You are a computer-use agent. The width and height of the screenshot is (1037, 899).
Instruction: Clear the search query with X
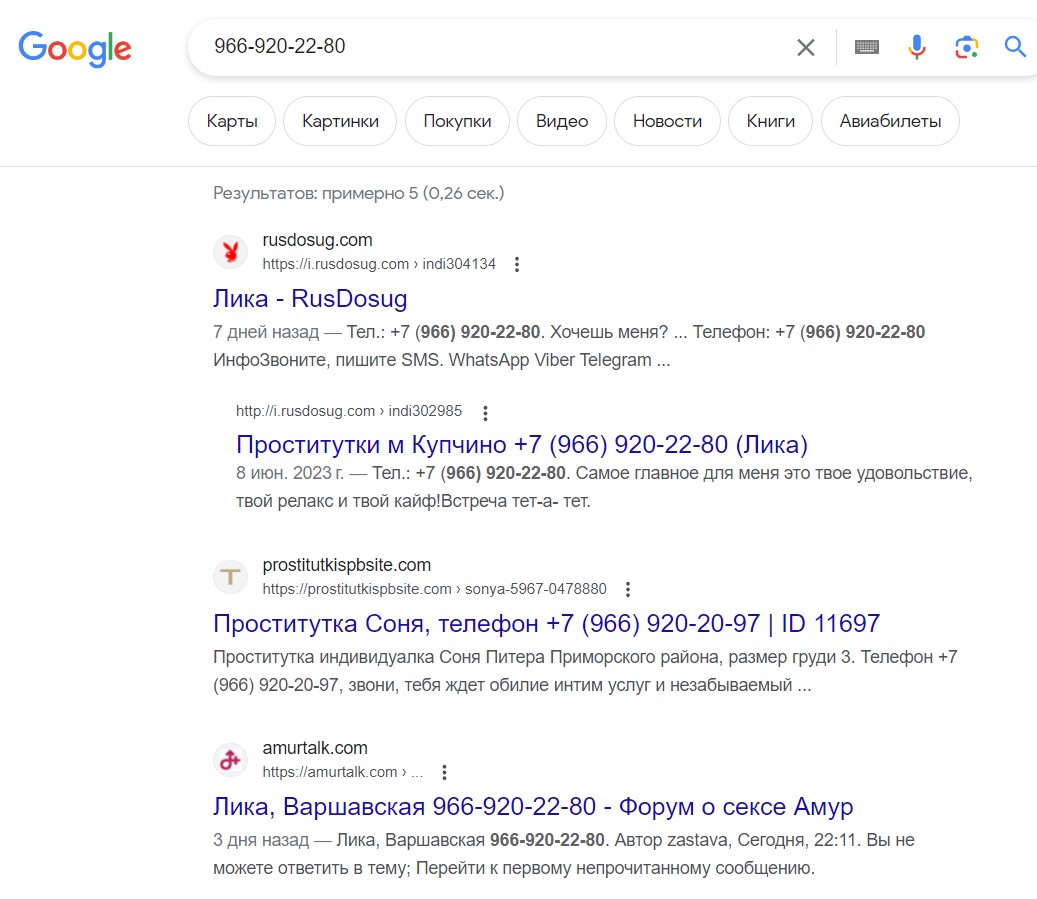tap(806, 47)
